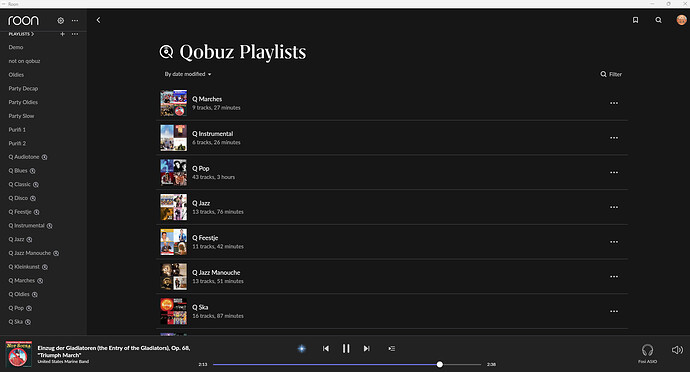Add a new playlist with plus icon
Viewport: 690px width, 372px height.
(62, 34)
